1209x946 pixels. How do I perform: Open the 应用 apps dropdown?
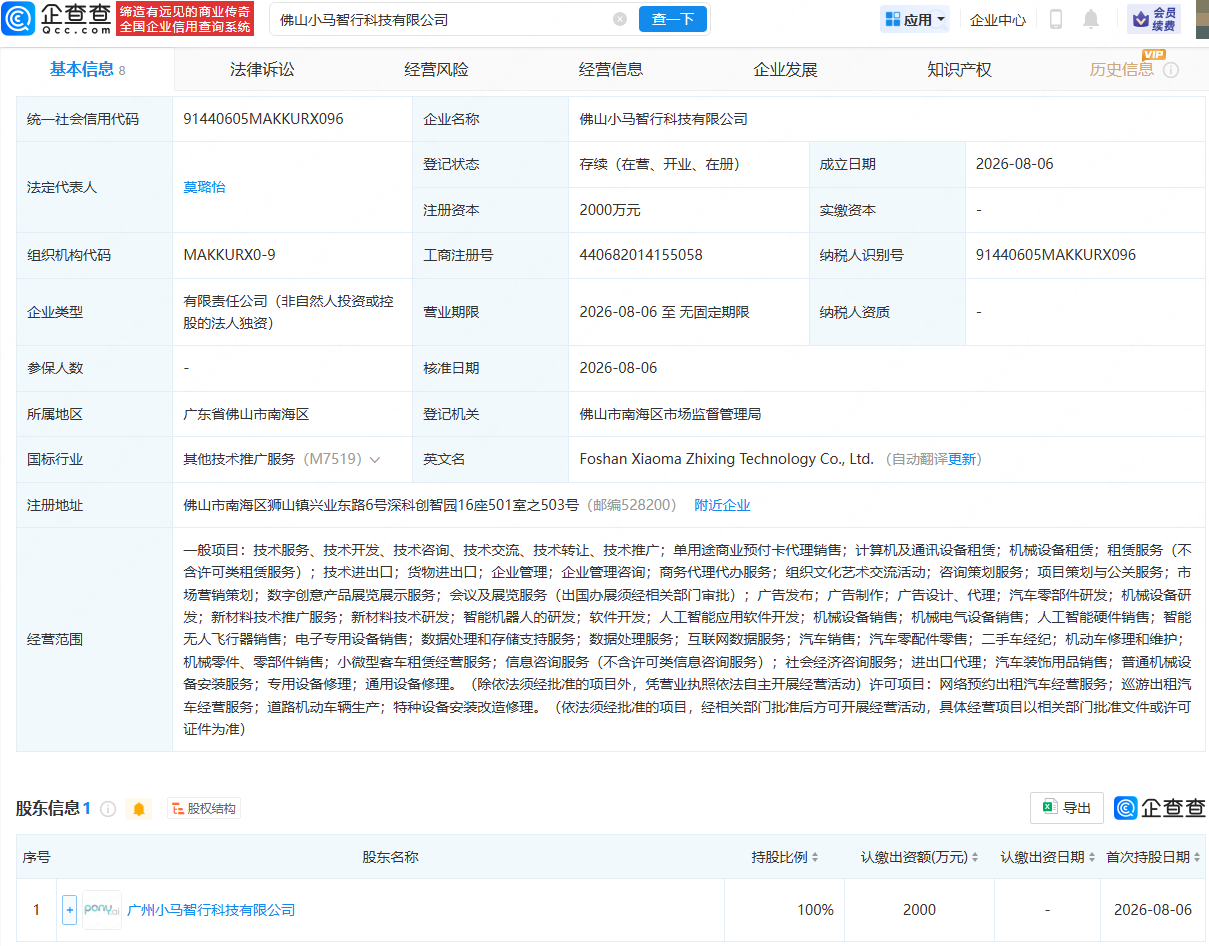(x=915, y=19)
